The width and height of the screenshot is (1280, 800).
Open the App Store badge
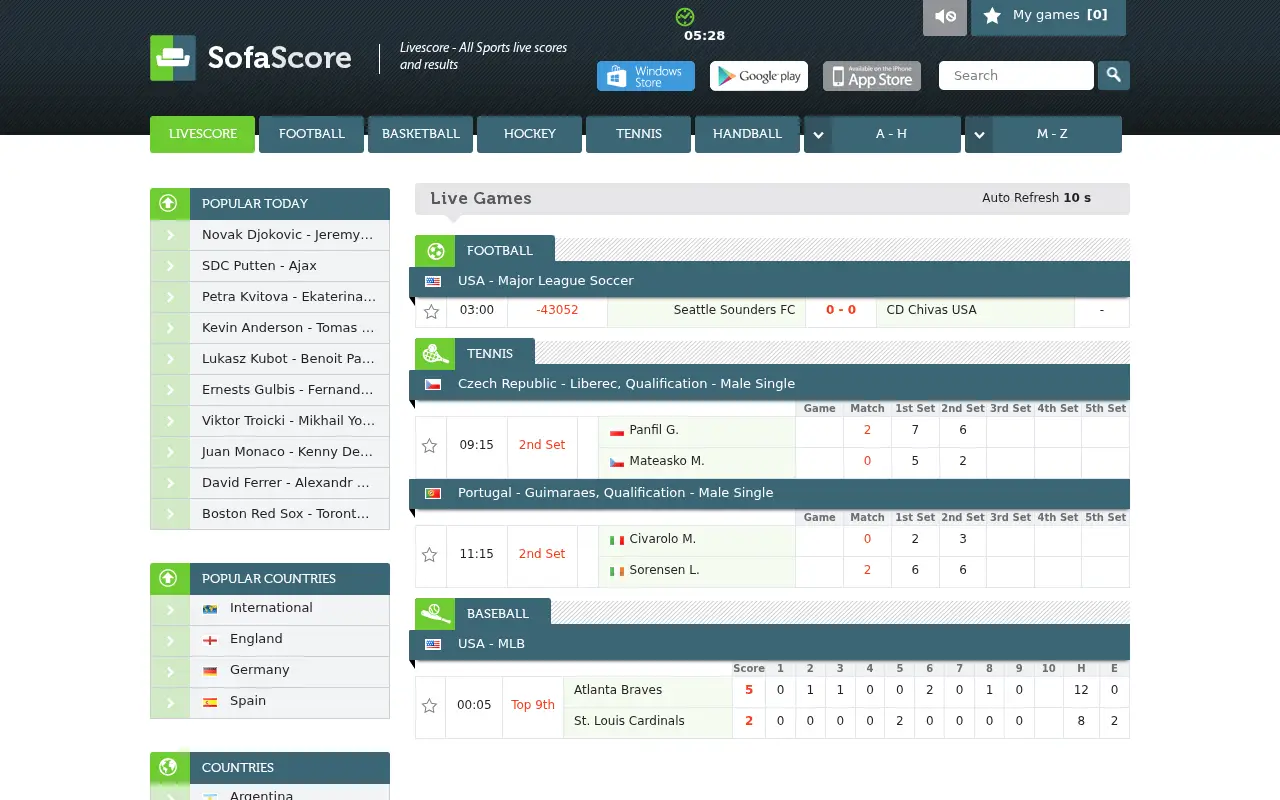pyautogui.click(x=872, y=76)
